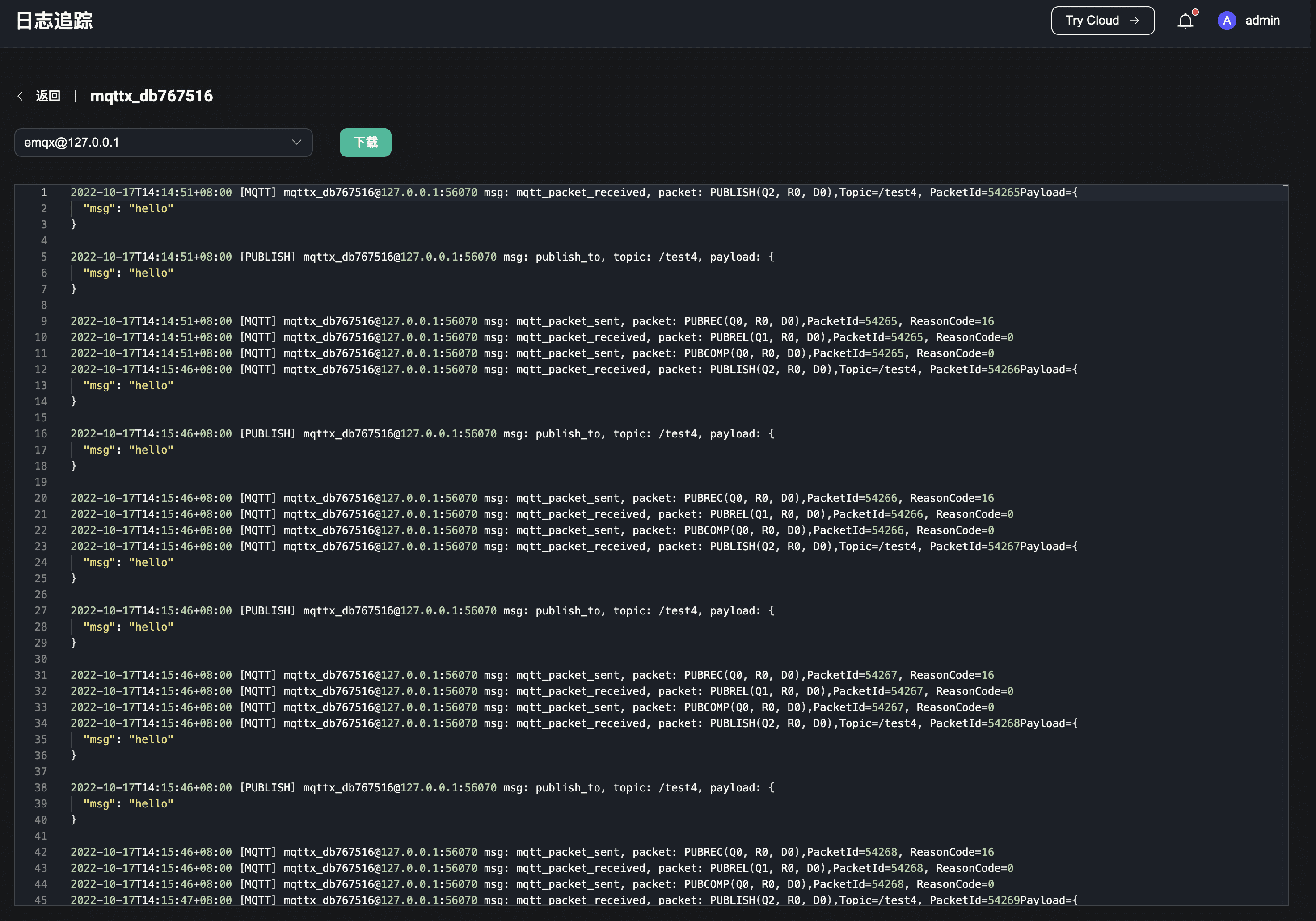Click the admin avatar icon
This screenshot has width=1316, height=921.
1226,21
